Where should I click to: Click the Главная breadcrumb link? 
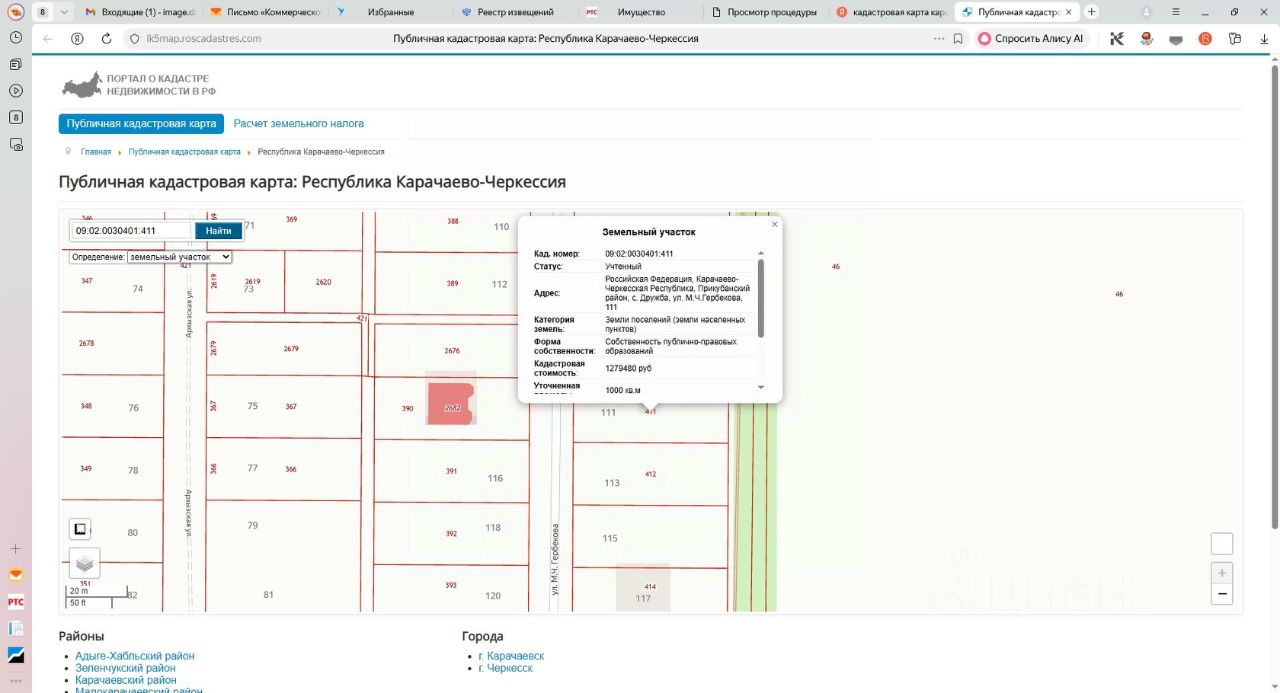pos(96,152)
